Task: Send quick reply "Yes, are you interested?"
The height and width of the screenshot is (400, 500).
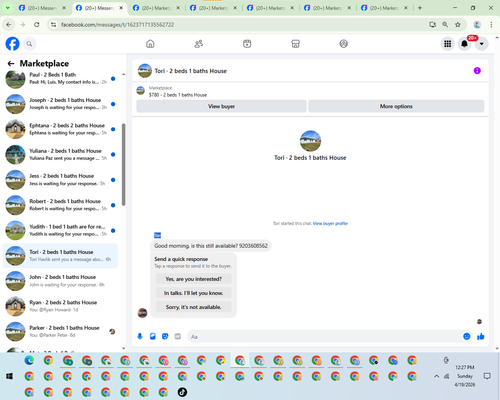Action: pos(193,279)
